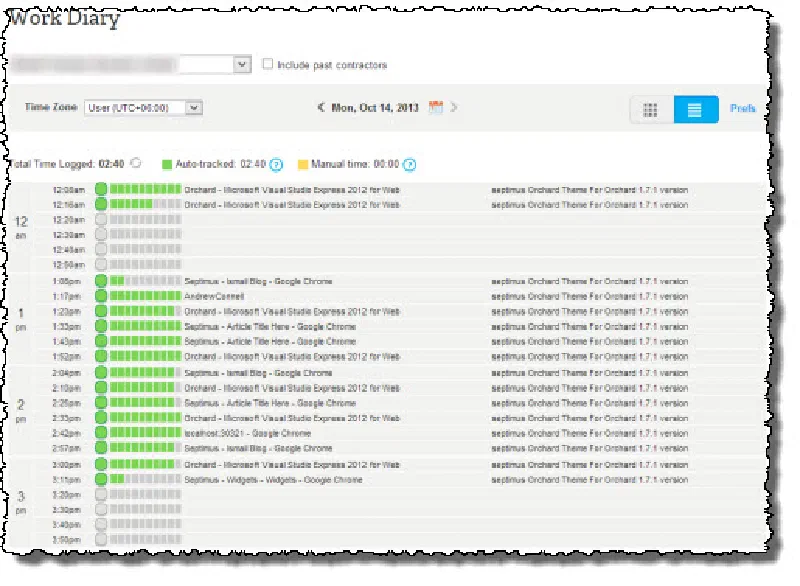The image size is (800, 586).
Task: Refresh total time logged icon
Action: pyautogui.click(x=136, y=163)
